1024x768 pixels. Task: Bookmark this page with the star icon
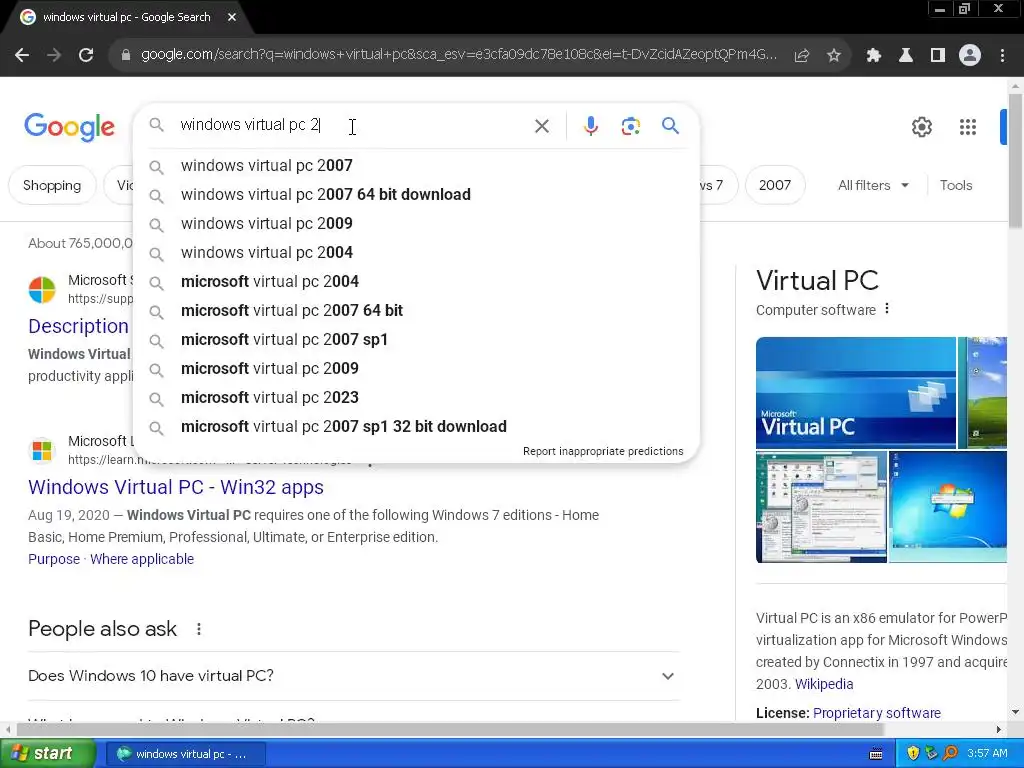(x=834, y=56)
